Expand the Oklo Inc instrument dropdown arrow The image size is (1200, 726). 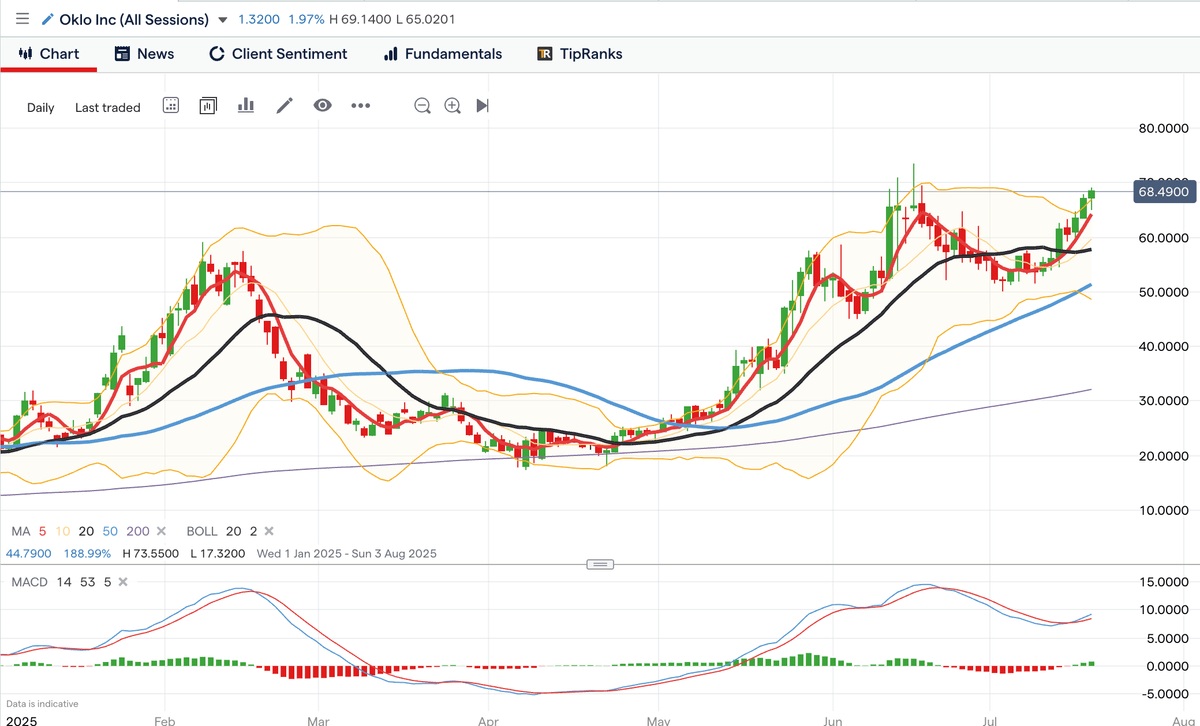(222, 20)
